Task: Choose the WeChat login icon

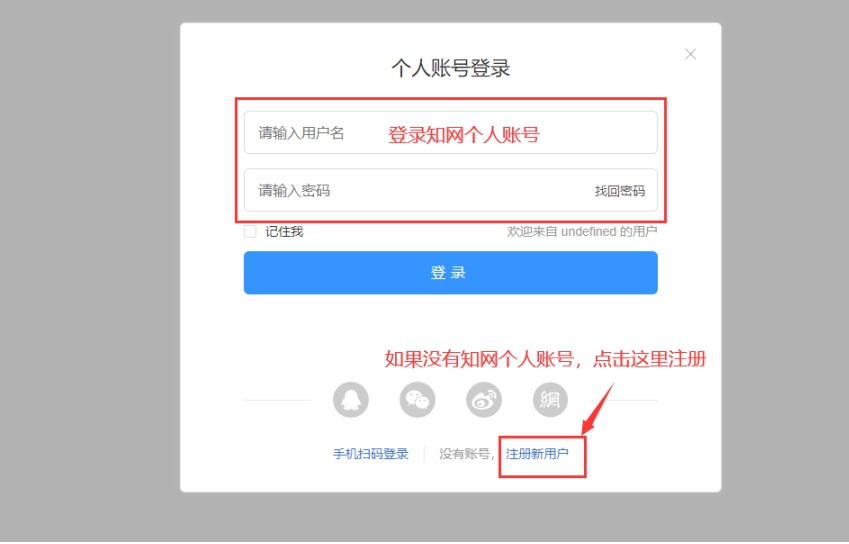Action: pyautogui.click(x=417, y=400)
